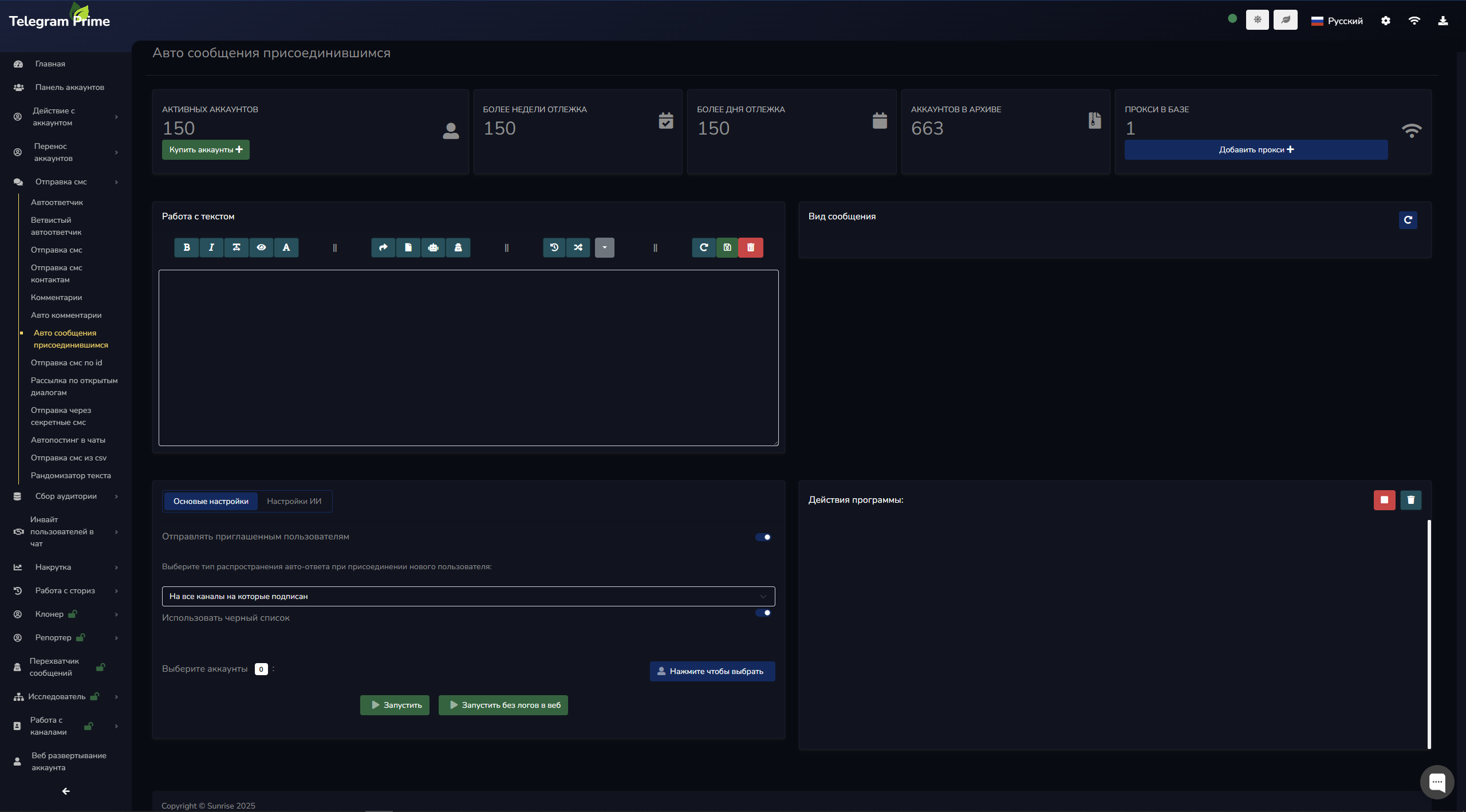Collapse the Отправка смс menu
This screenshot has height=812, width=1466.
point(66,182)
